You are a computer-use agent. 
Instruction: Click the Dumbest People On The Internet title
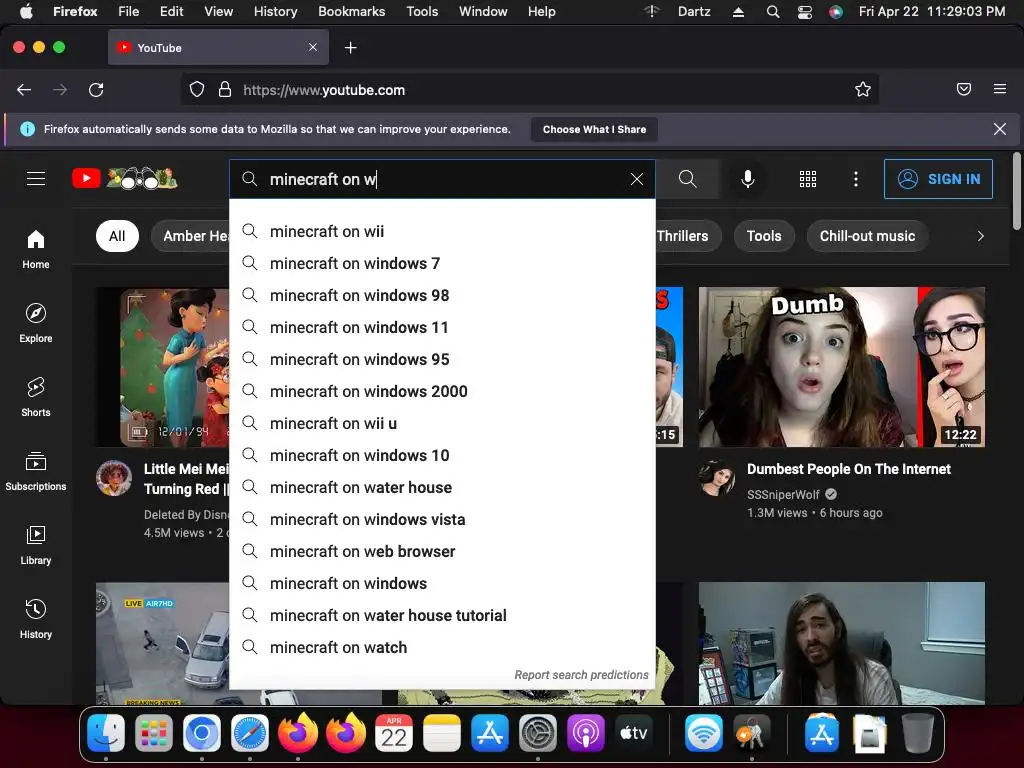[x=848, y=469]
